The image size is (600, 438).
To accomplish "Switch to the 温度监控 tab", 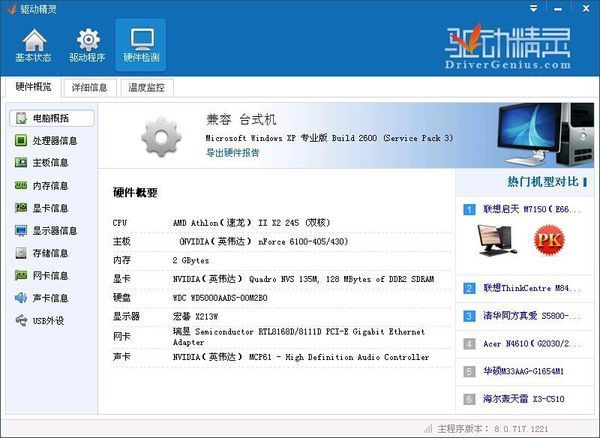I will (147, 88).
